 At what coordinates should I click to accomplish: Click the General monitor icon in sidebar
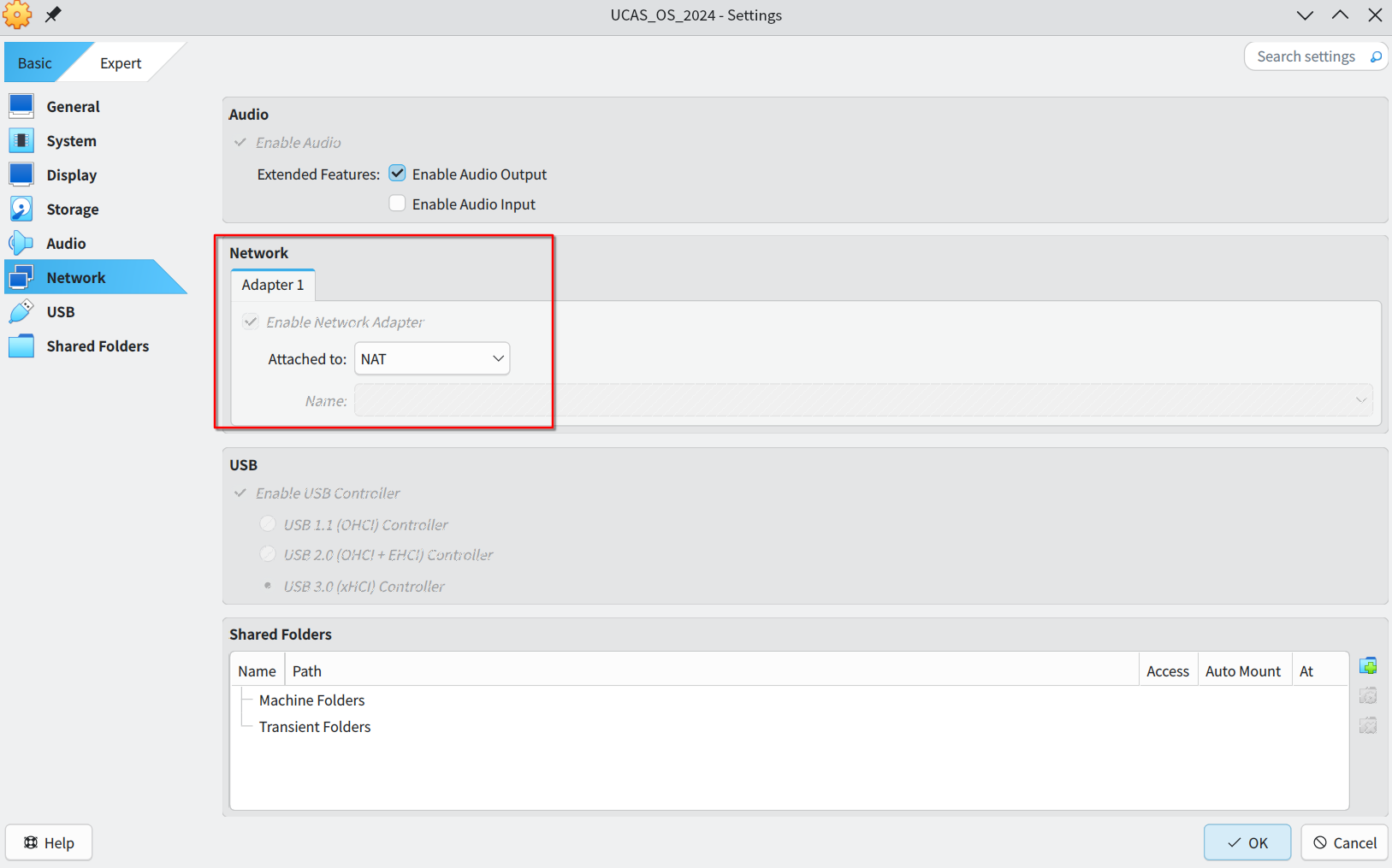pyautogui.click(x=21, y=106)
